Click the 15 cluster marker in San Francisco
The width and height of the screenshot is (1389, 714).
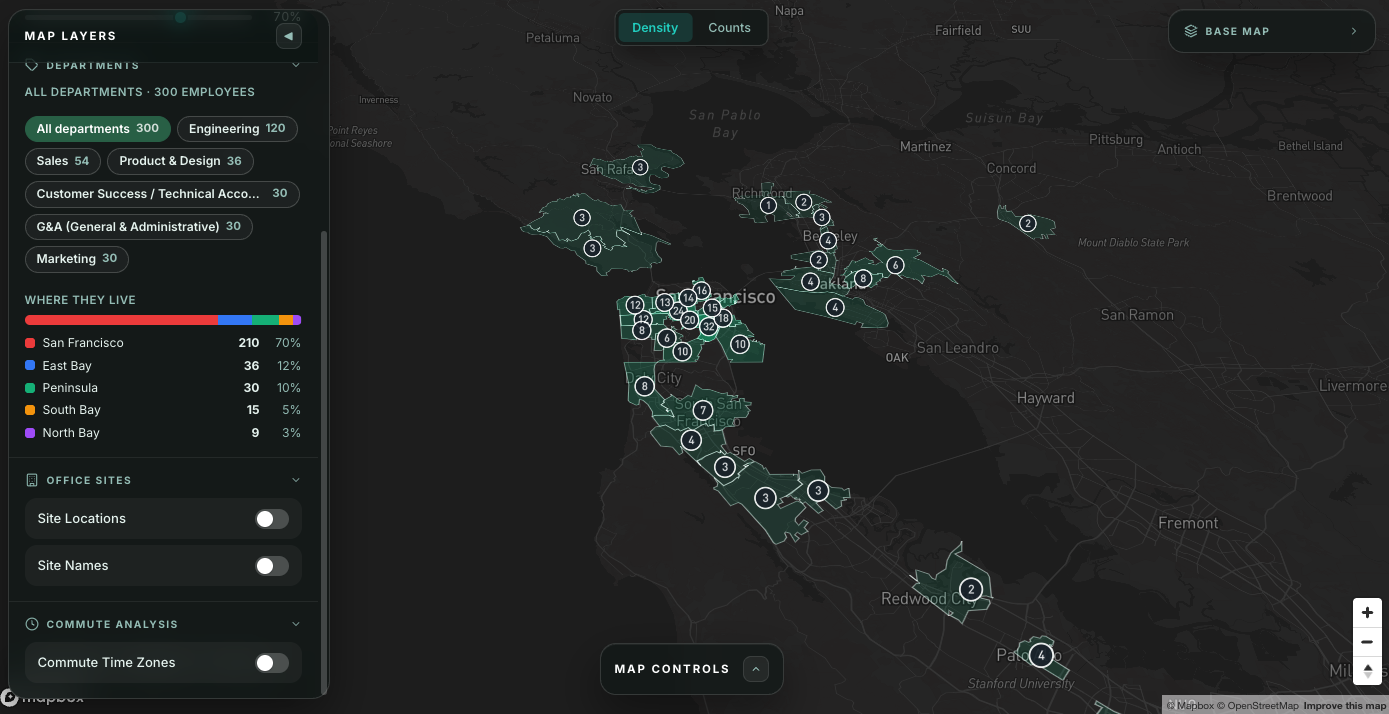pyautogui.click(x=712, y=308)
